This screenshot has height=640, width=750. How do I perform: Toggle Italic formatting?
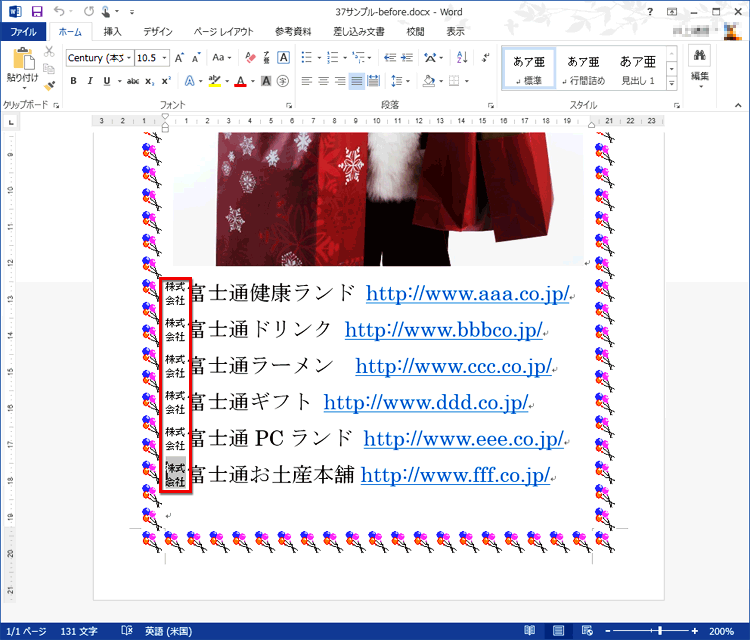click(90, 81)
